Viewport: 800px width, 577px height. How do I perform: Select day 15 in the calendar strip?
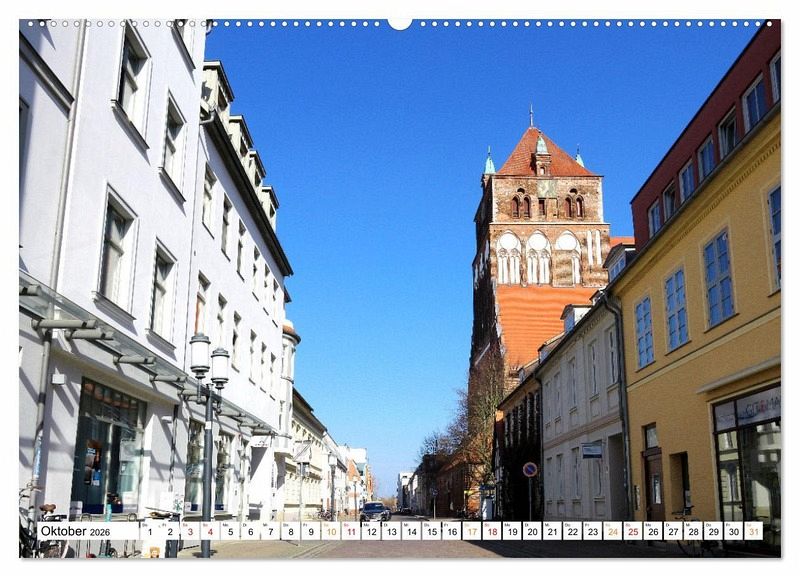(432, 531)
